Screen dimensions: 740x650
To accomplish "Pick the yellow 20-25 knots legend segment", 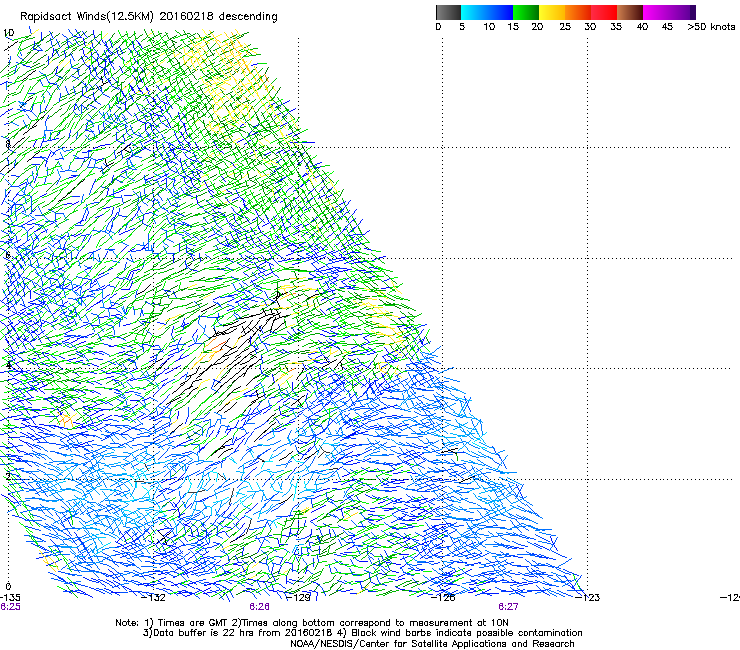I will pos(552,12).
